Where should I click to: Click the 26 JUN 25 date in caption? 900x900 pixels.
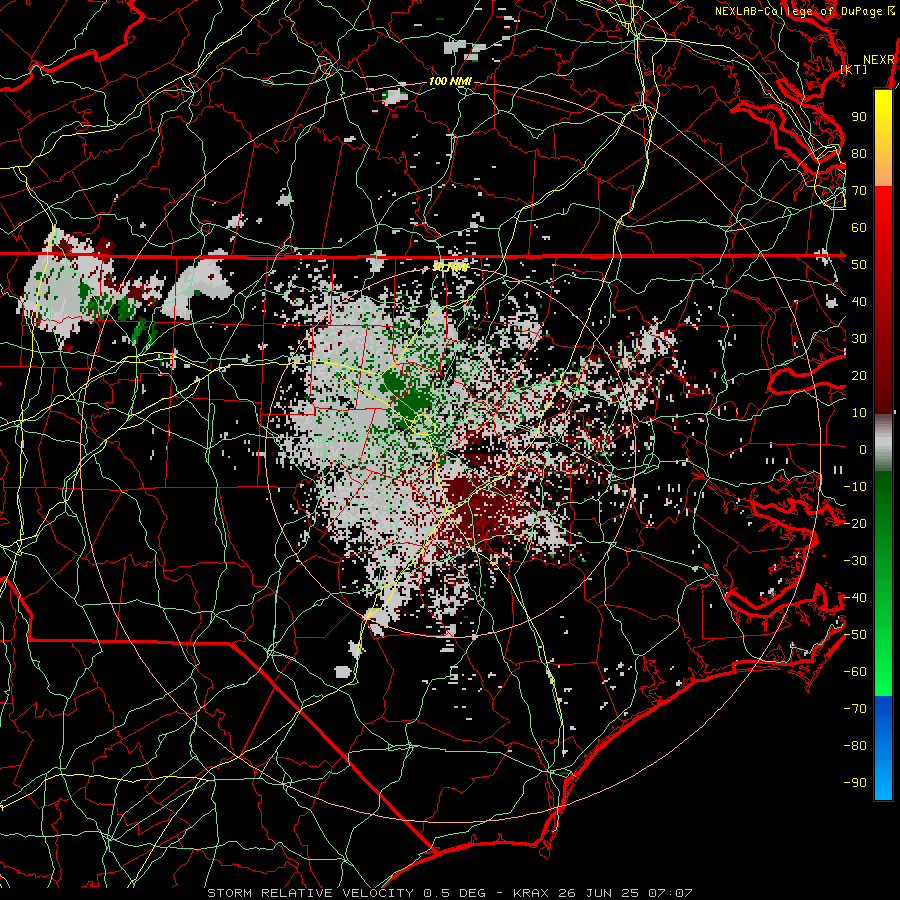[x=599, y=893]
